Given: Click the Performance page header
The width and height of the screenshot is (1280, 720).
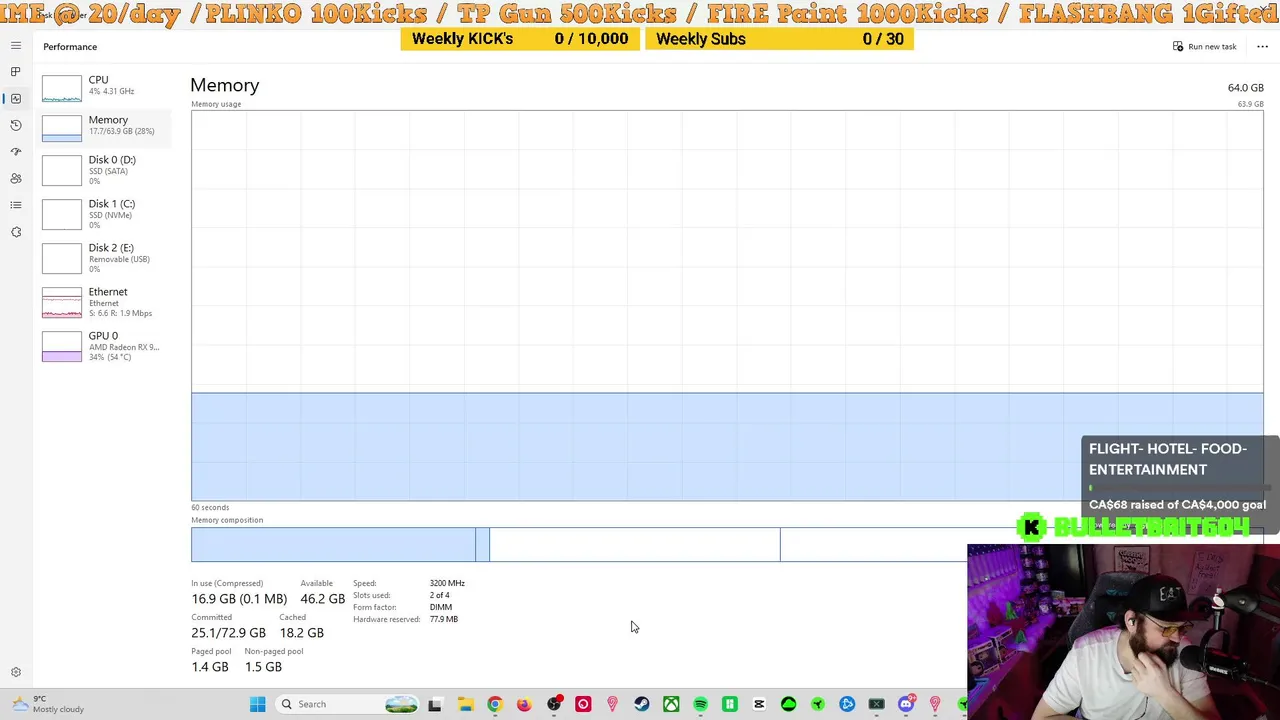Looking at the screenshot, I should pos(70,47).
